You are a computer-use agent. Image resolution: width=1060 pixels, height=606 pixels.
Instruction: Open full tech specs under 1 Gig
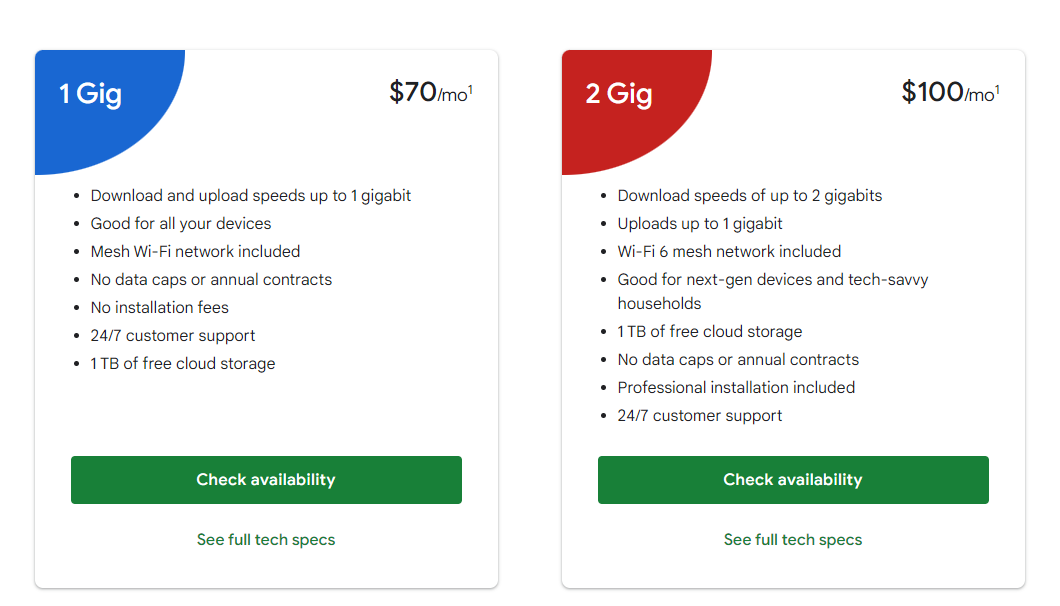[x=266, y=540]
